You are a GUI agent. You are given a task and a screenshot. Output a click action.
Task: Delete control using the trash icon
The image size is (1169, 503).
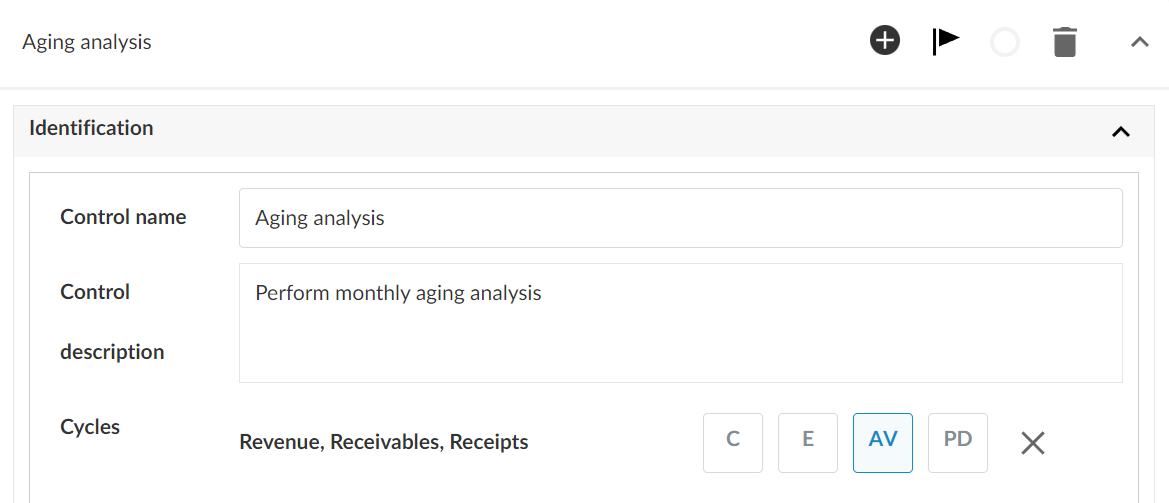click(1065, 42)
